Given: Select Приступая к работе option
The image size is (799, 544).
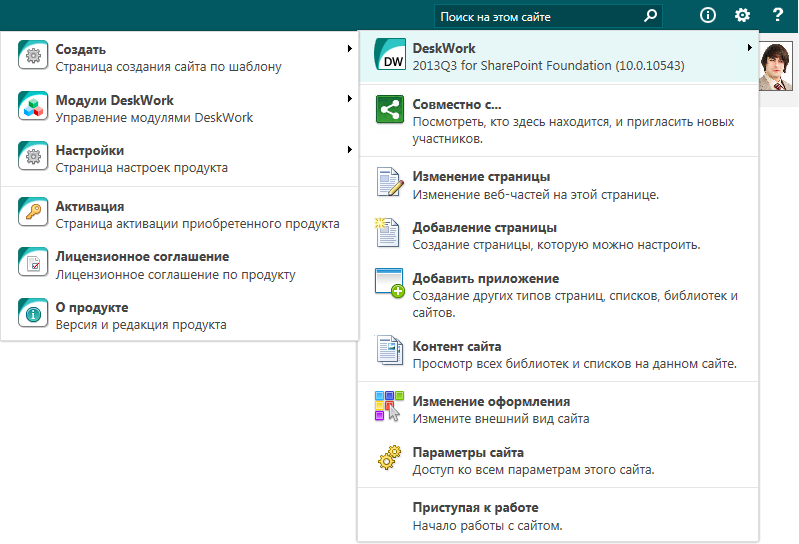Looking at the screenshot, I should pyautogui.click(x=558, y=515).
